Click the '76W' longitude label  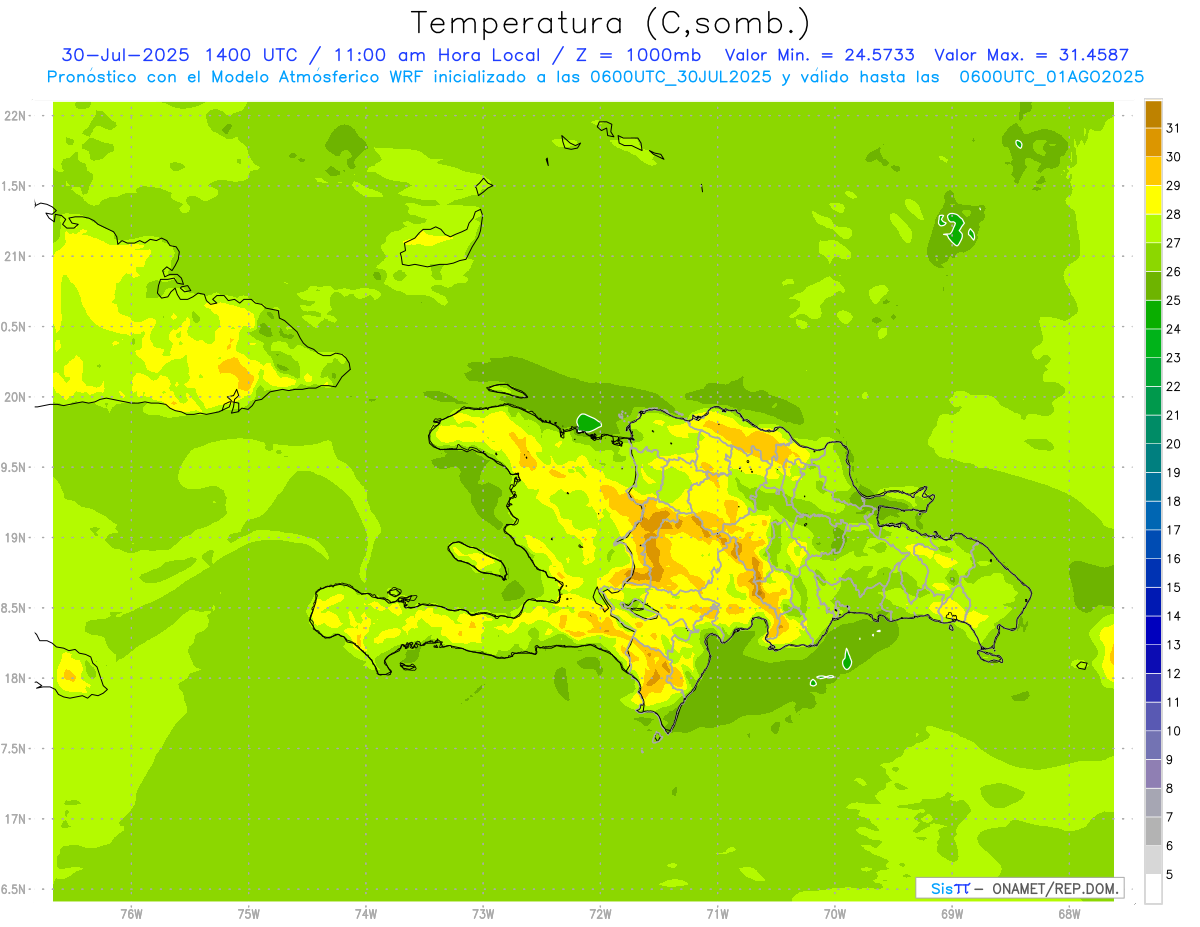coord(131,914)
